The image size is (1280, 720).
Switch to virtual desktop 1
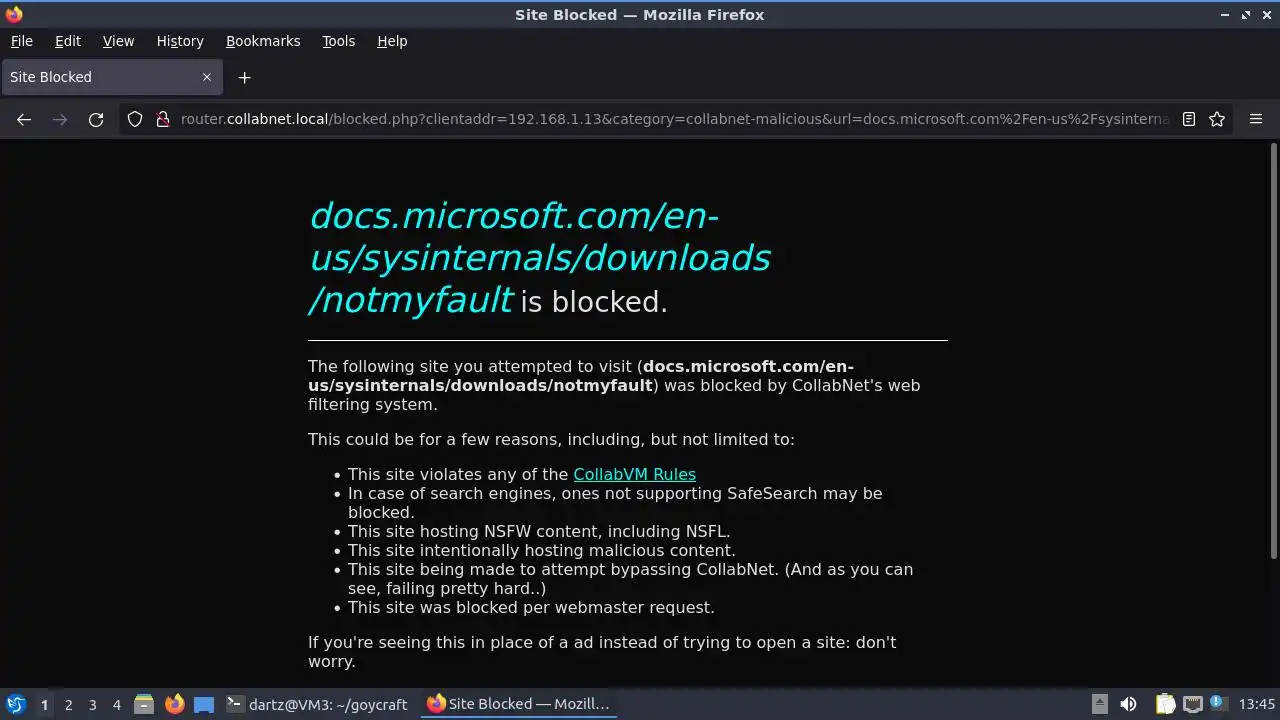pos(44,705)
